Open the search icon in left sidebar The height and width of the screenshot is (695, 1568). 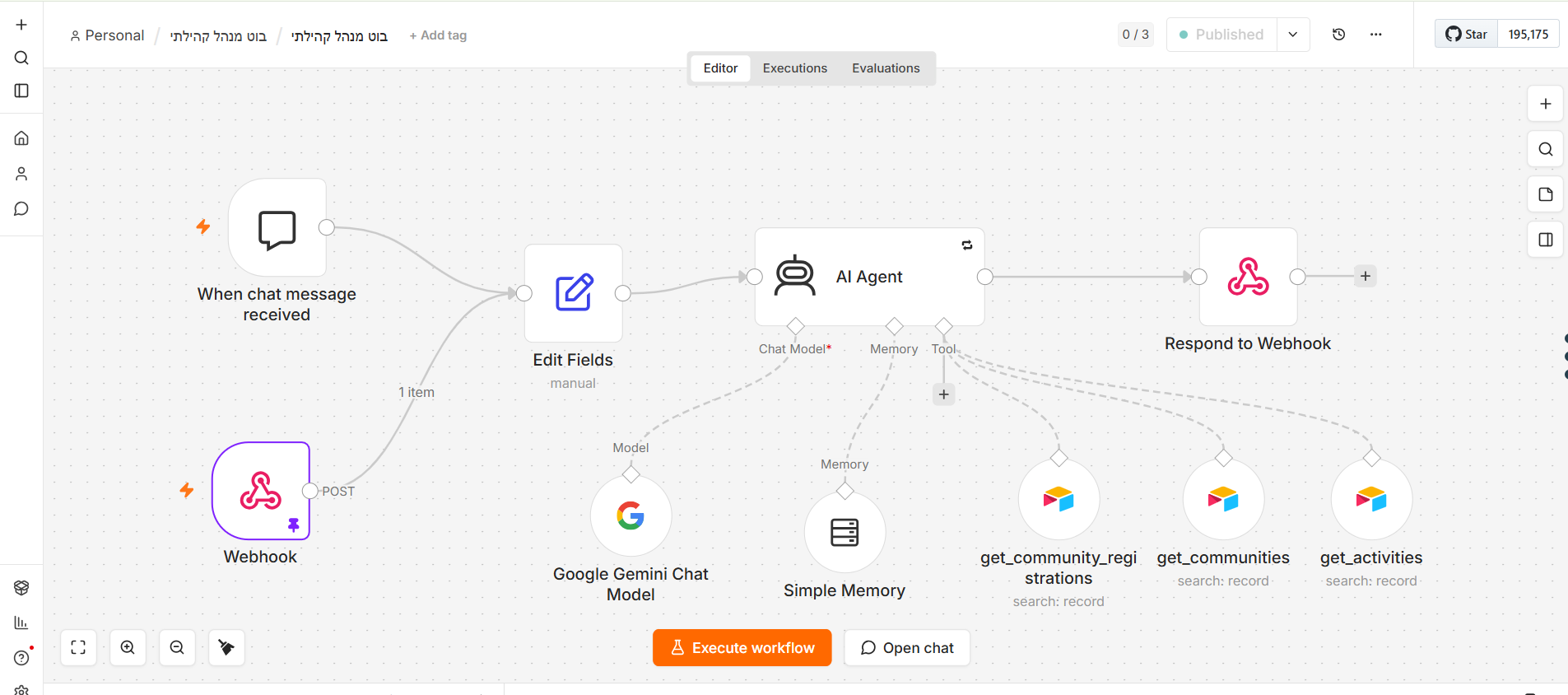(21, 58)
